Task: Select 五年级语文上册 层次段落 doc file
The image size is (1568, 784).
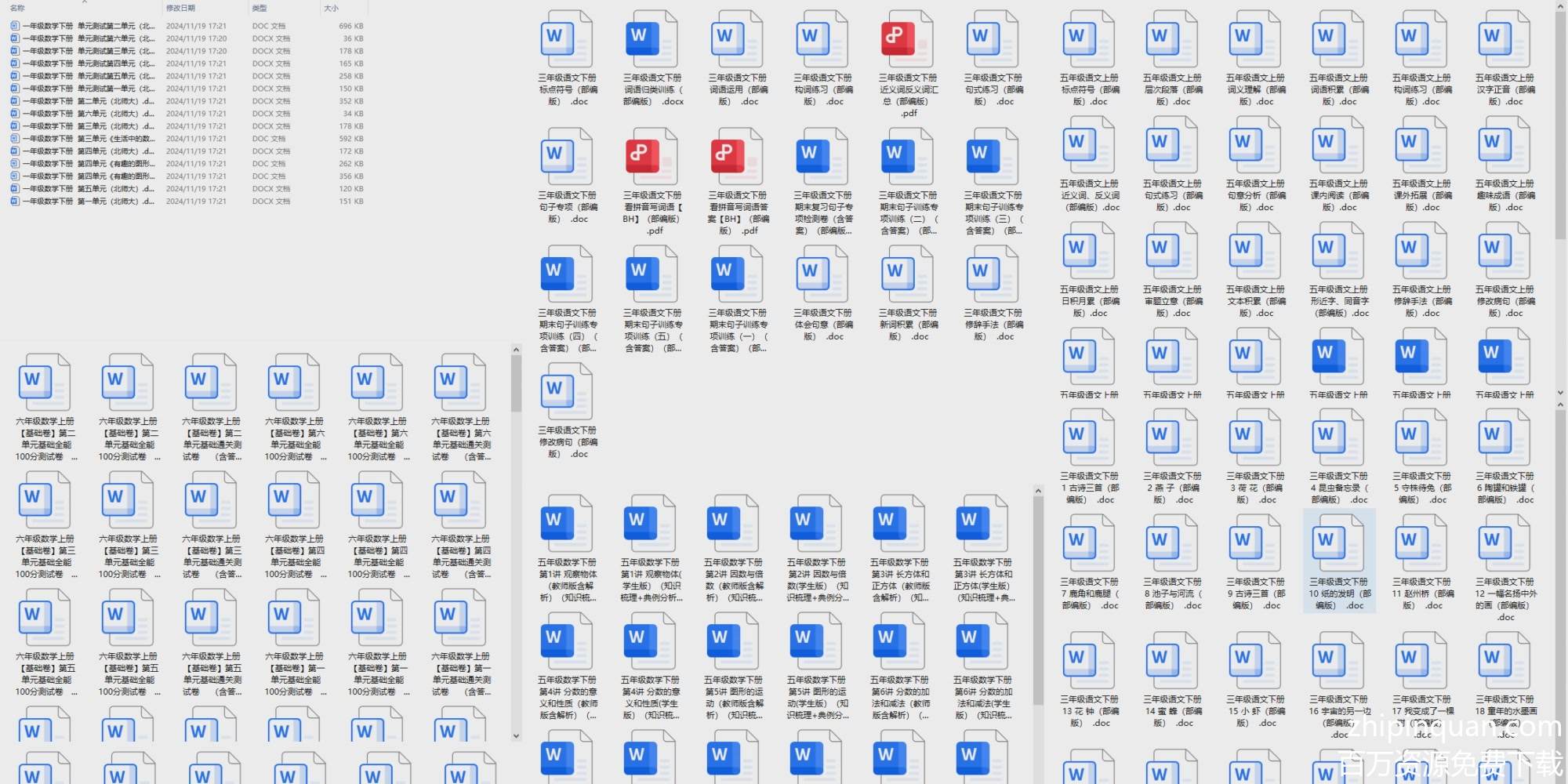Action: 1172,60
